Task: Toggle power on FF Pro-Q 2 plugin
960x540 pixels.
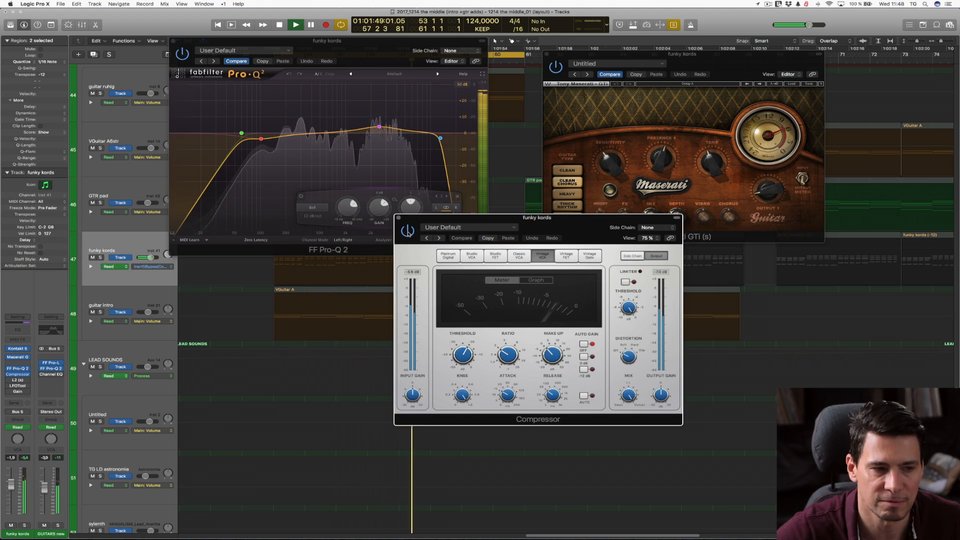Action: pos(182,54)
